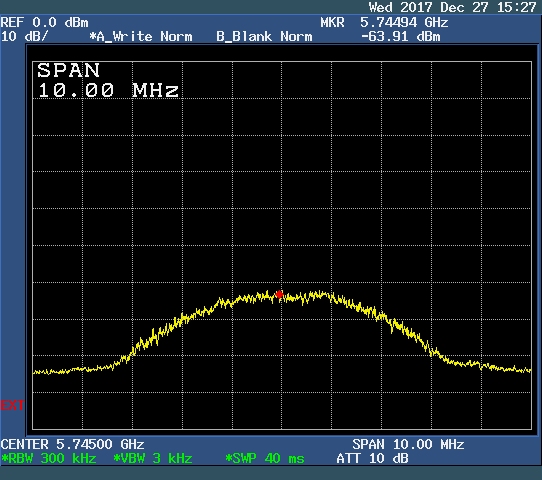The width and height of the screenshot is (542, 480).
Task: Click the B_Blank Norm trace status
Action: pyautogui.click(x=264, y=36)
